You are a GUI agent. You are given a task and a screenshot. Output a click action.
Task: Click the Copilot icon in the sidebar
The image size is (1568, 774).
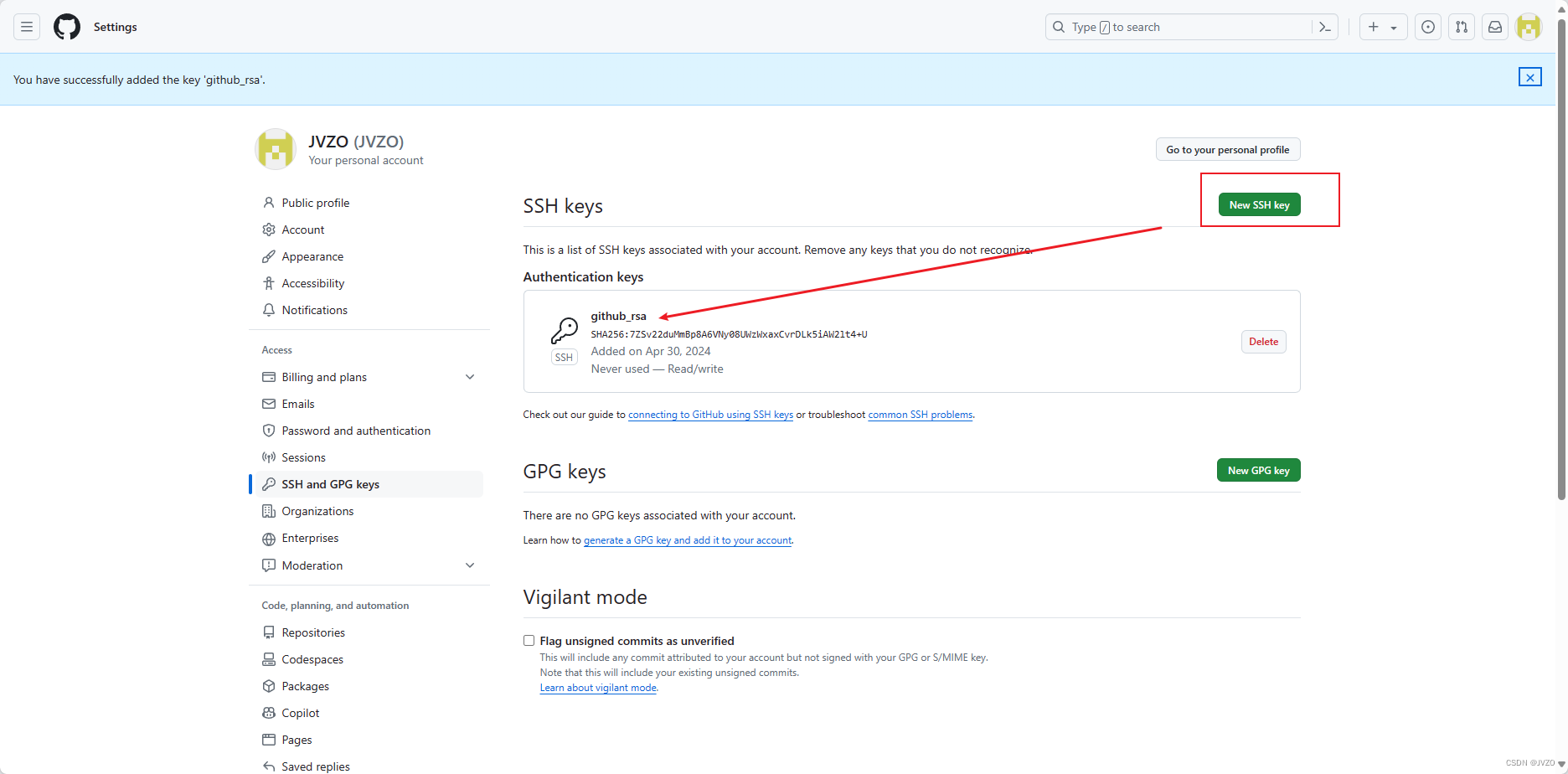point(268,712)
